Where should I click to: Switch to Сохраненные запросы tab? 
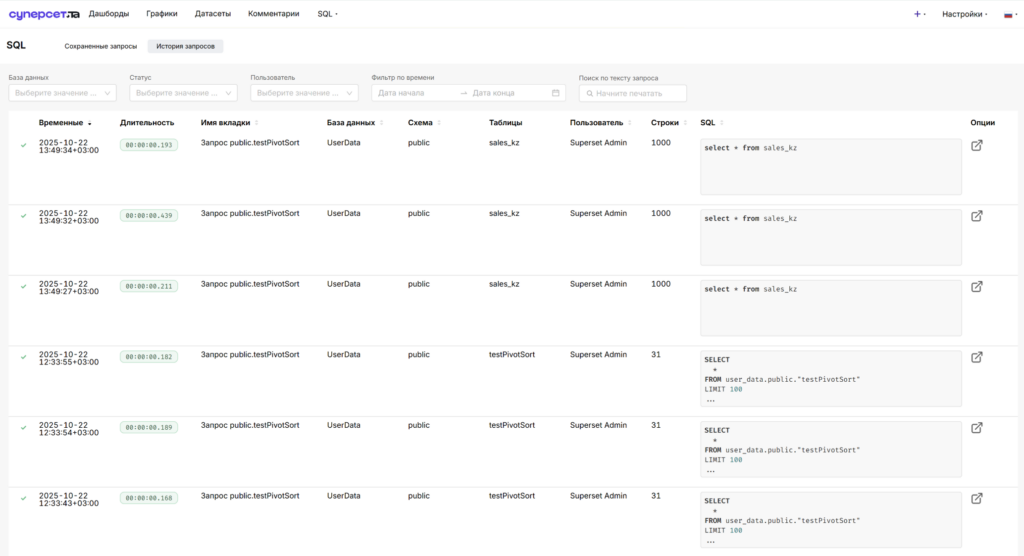click(101, 46)
